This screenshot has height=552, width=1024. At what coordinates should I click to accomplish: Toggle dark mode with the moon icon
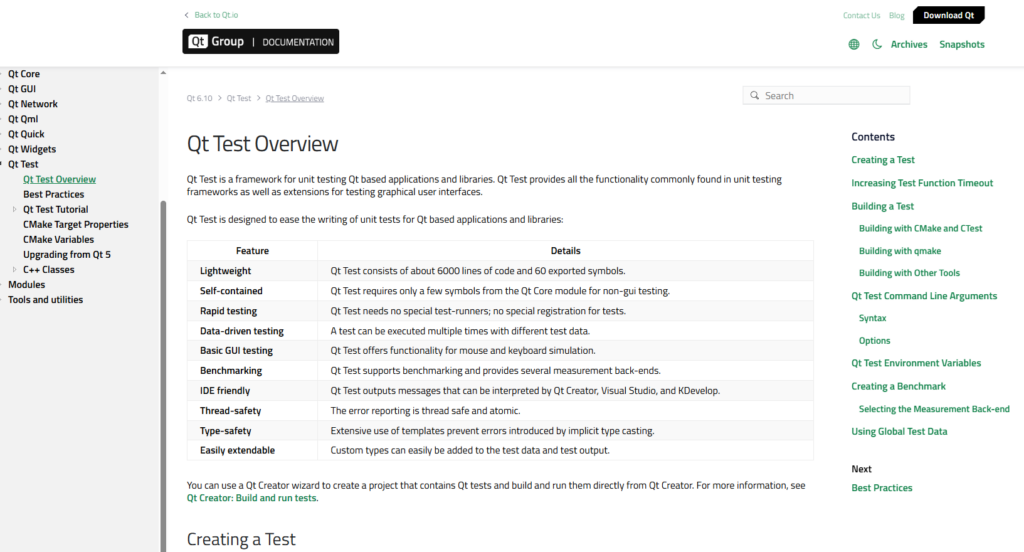(x=877, y=44)
